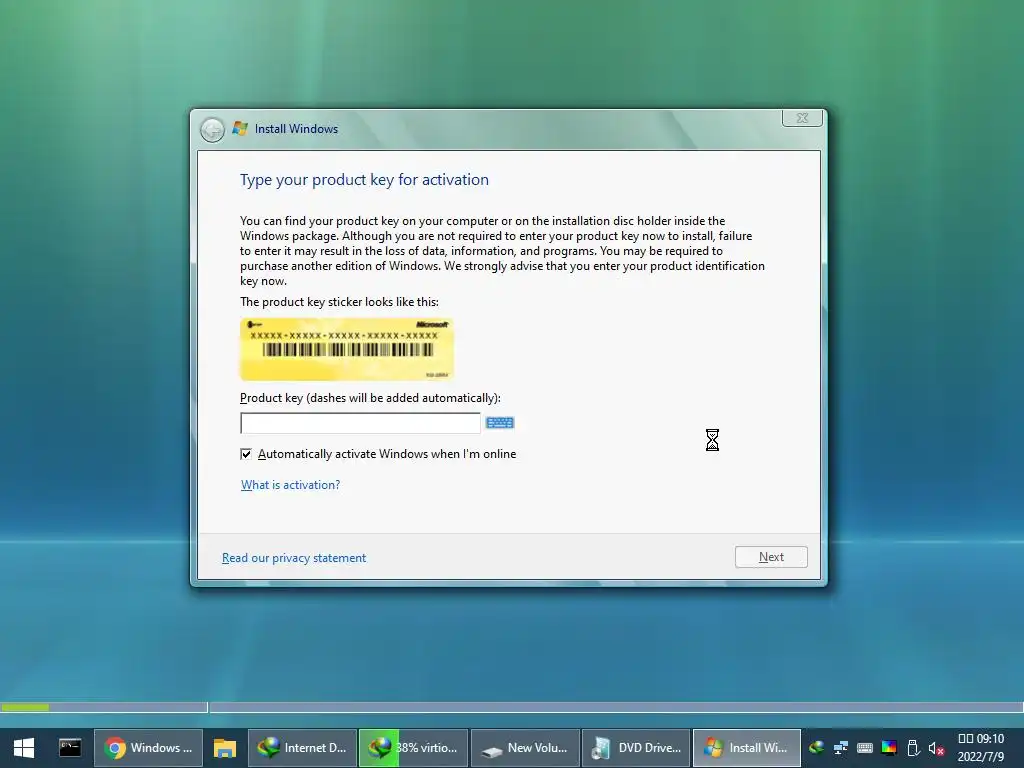
Task: Switch to the Chrome Windows taskbar item
Action: pos(149,748)
